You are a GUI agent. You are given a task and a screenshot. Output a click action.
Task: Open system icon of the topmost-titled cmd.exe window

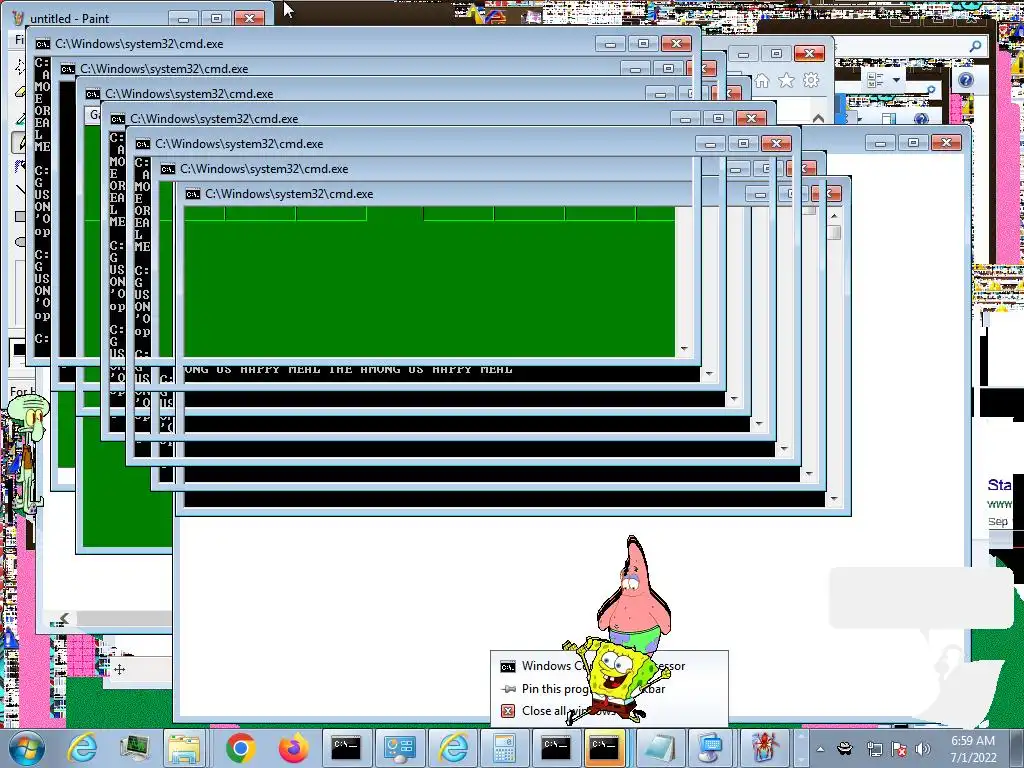pyautogui.click(x=42, y=44)
